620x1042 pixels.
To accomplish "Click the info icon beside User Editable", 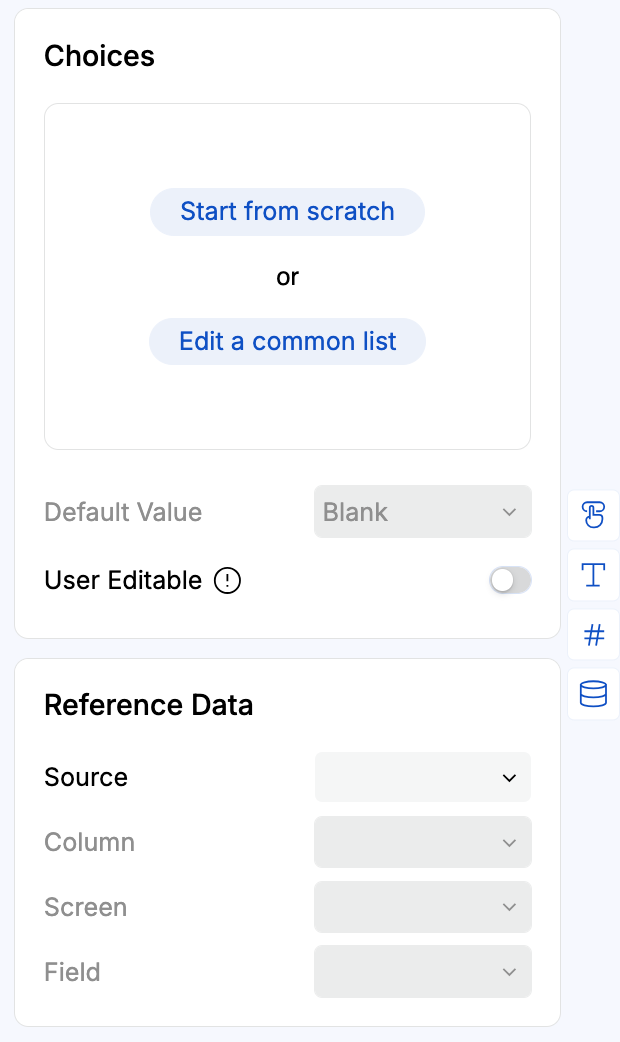I will (227, 580).
